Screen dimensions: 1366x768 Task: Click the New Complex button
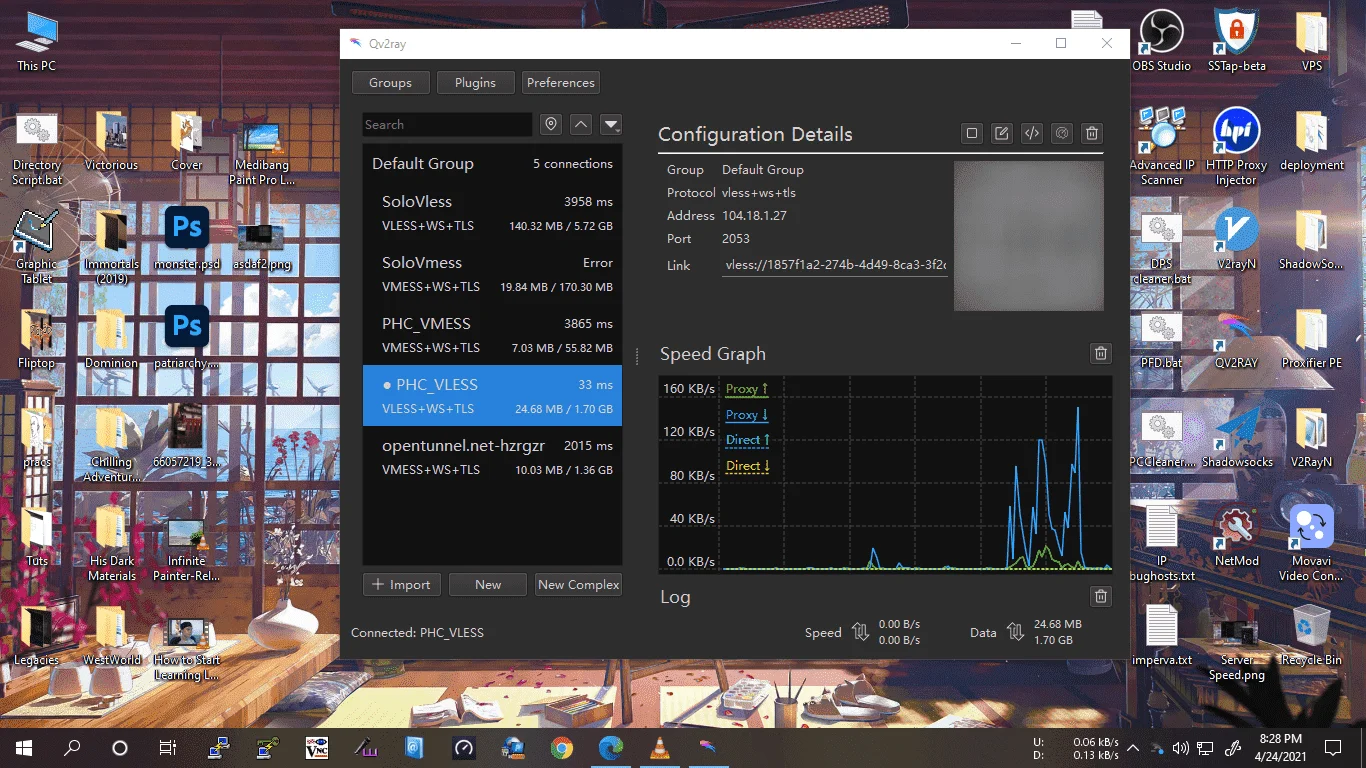tap(579, 585)
